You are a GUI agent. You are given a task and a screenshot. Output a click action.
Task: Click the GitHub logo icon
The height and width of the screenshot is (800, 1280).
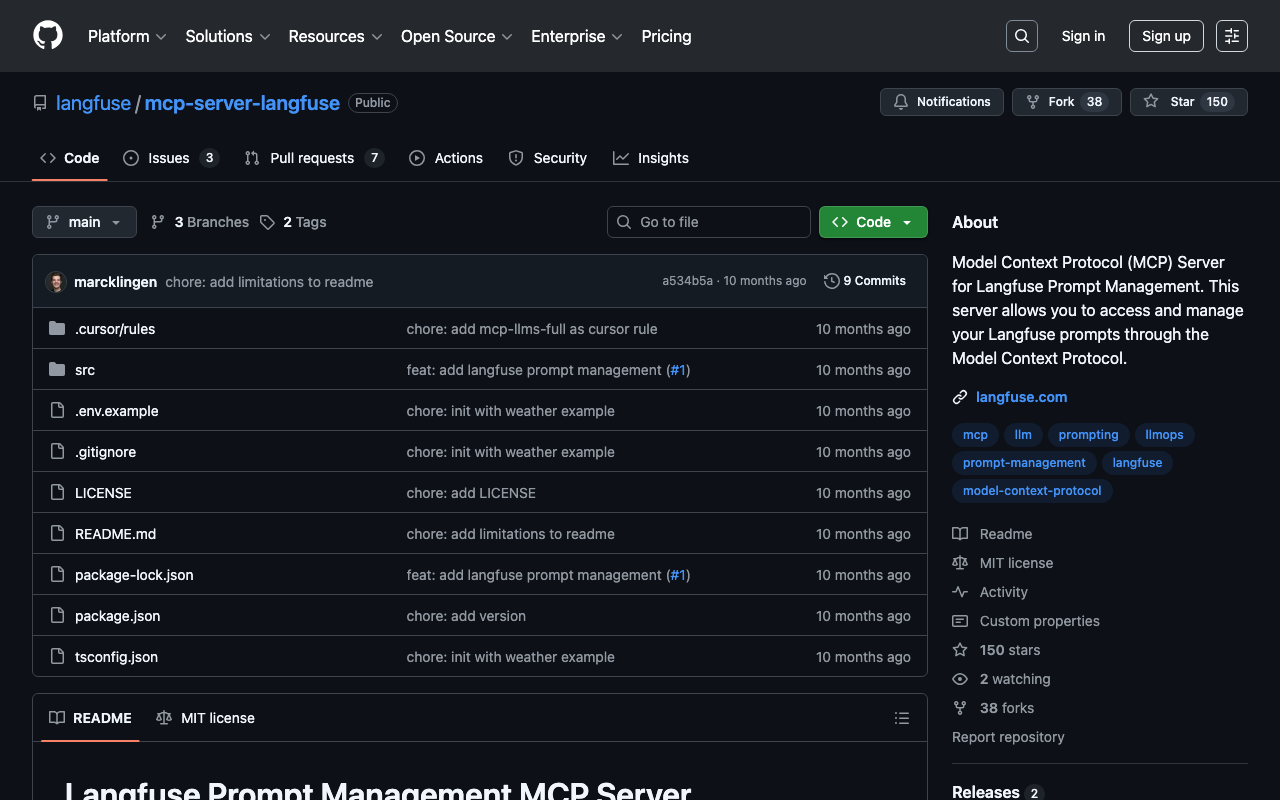pos(48,36)
